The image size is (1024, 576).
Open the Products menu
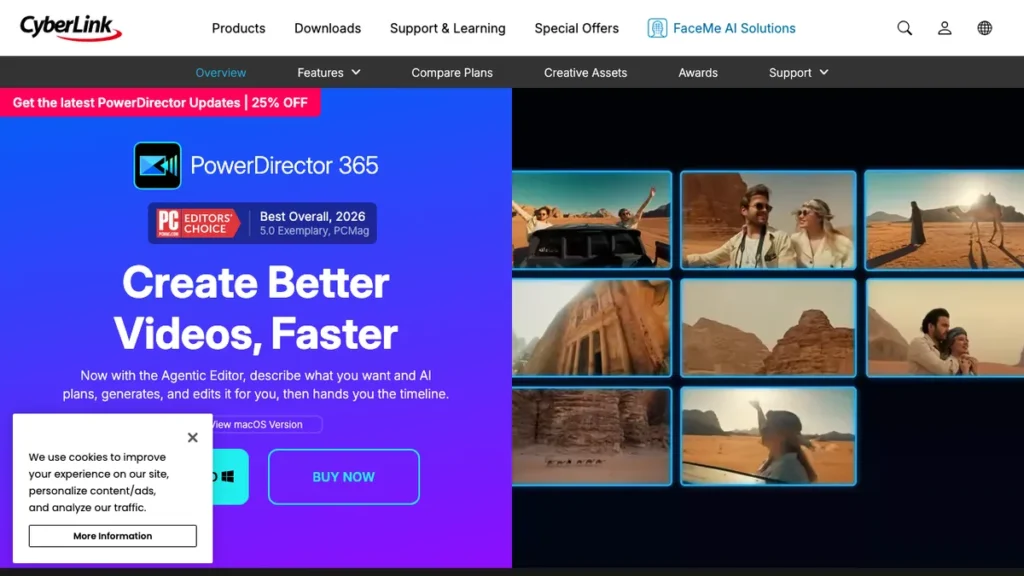click(238, 28)
